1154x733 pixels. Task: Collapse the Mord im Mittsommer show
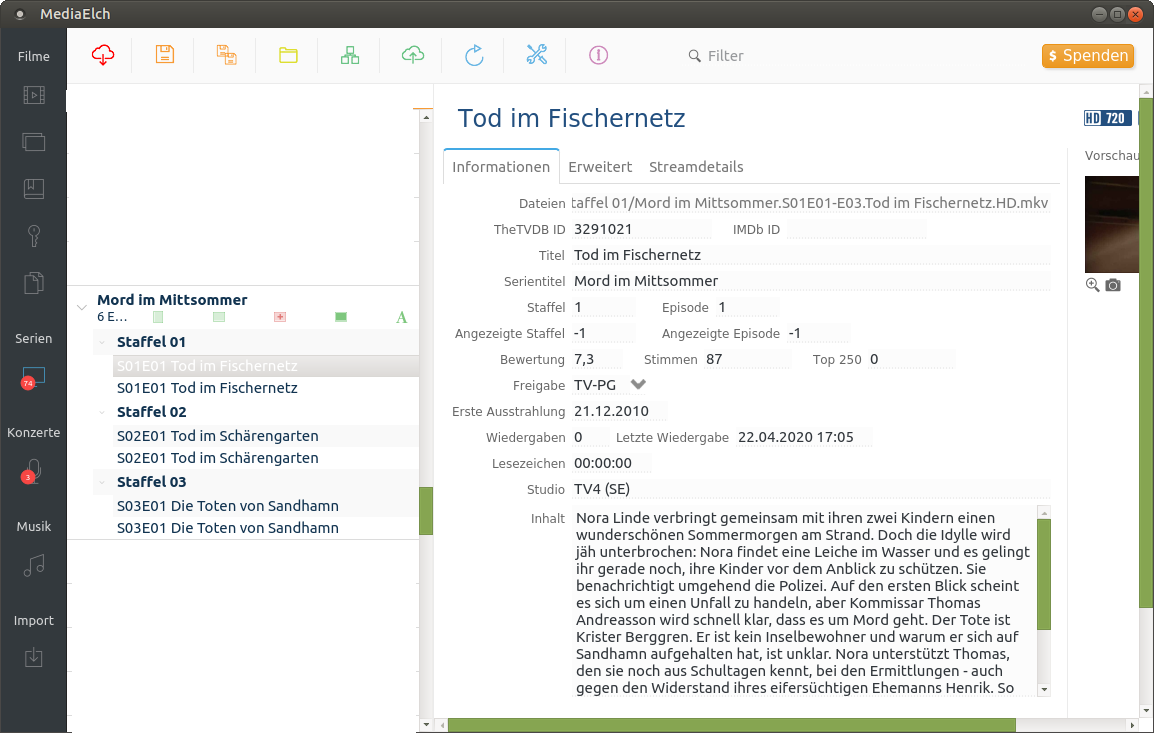pyautogui.click(x=82, y=307)
